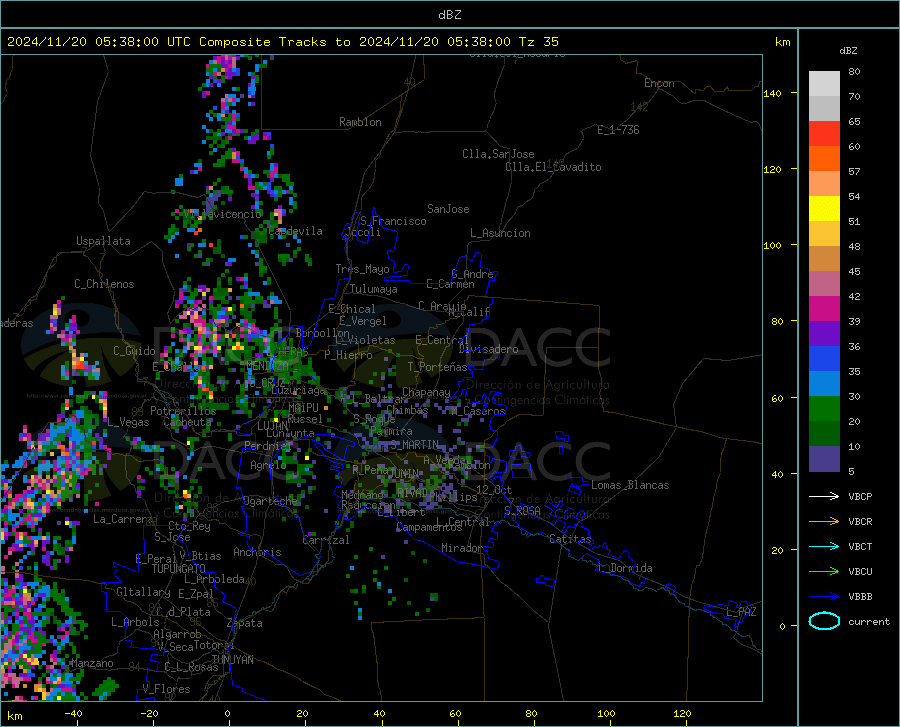Click the white VBCP arrow legend icon
The height and width of the screenshot is (727, 900).
click(824, 496)
